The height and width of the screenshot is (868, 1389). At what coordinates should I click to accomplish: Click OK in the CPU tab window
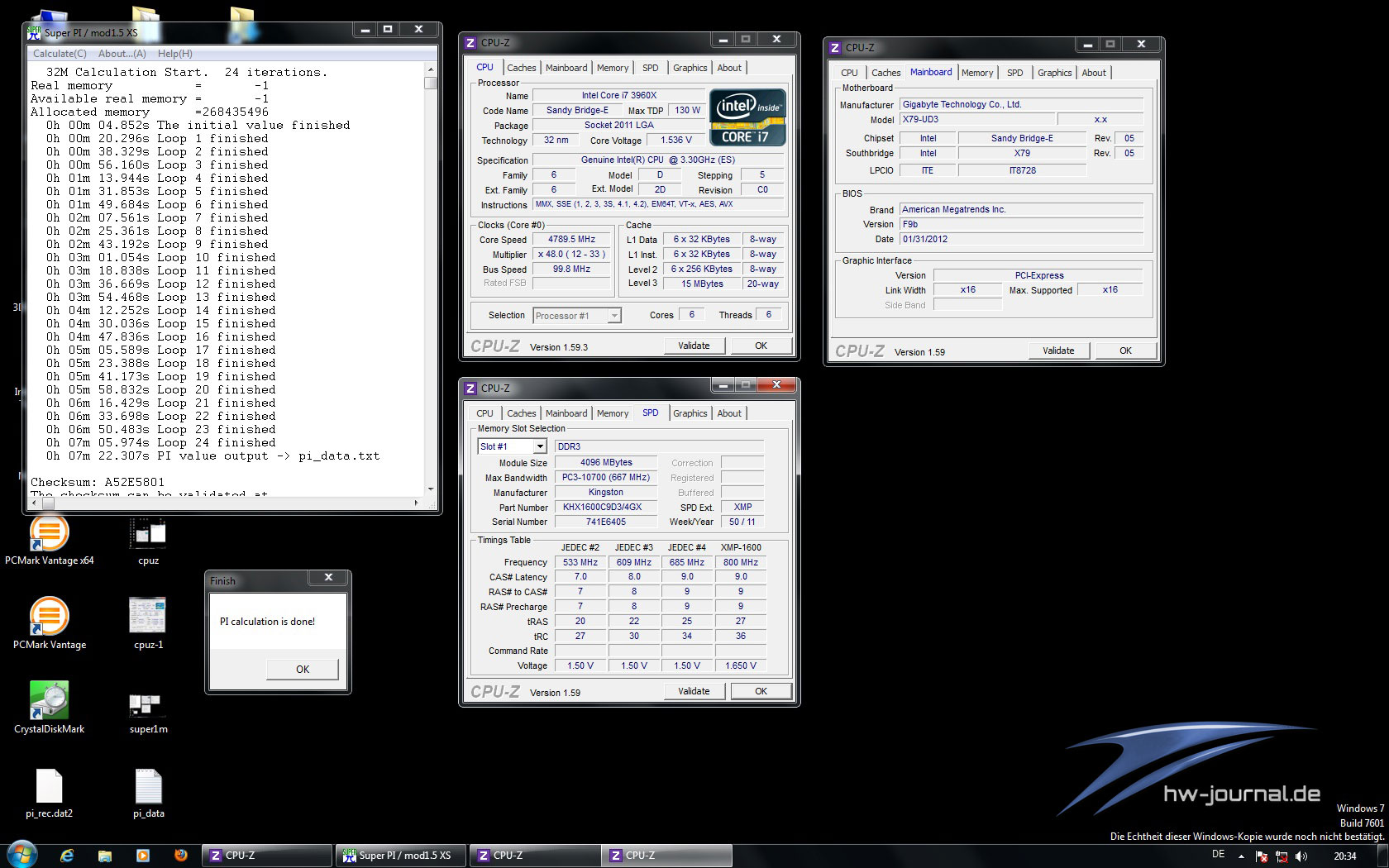coord(761,346)
